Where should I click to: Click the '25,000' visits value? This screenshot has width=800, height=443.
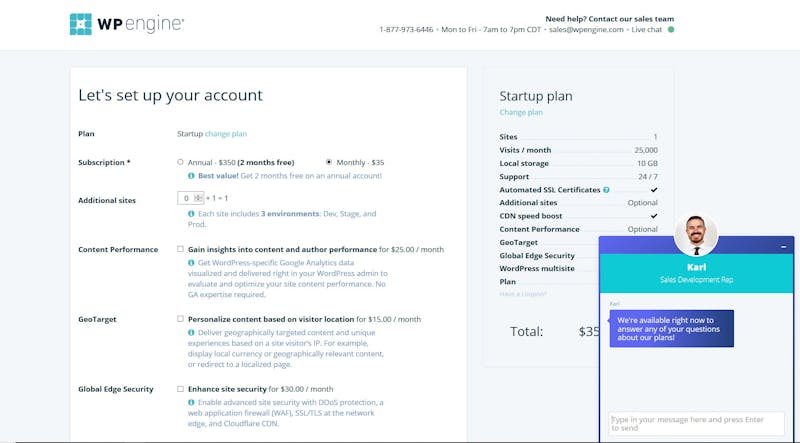(x=646, y=150)
